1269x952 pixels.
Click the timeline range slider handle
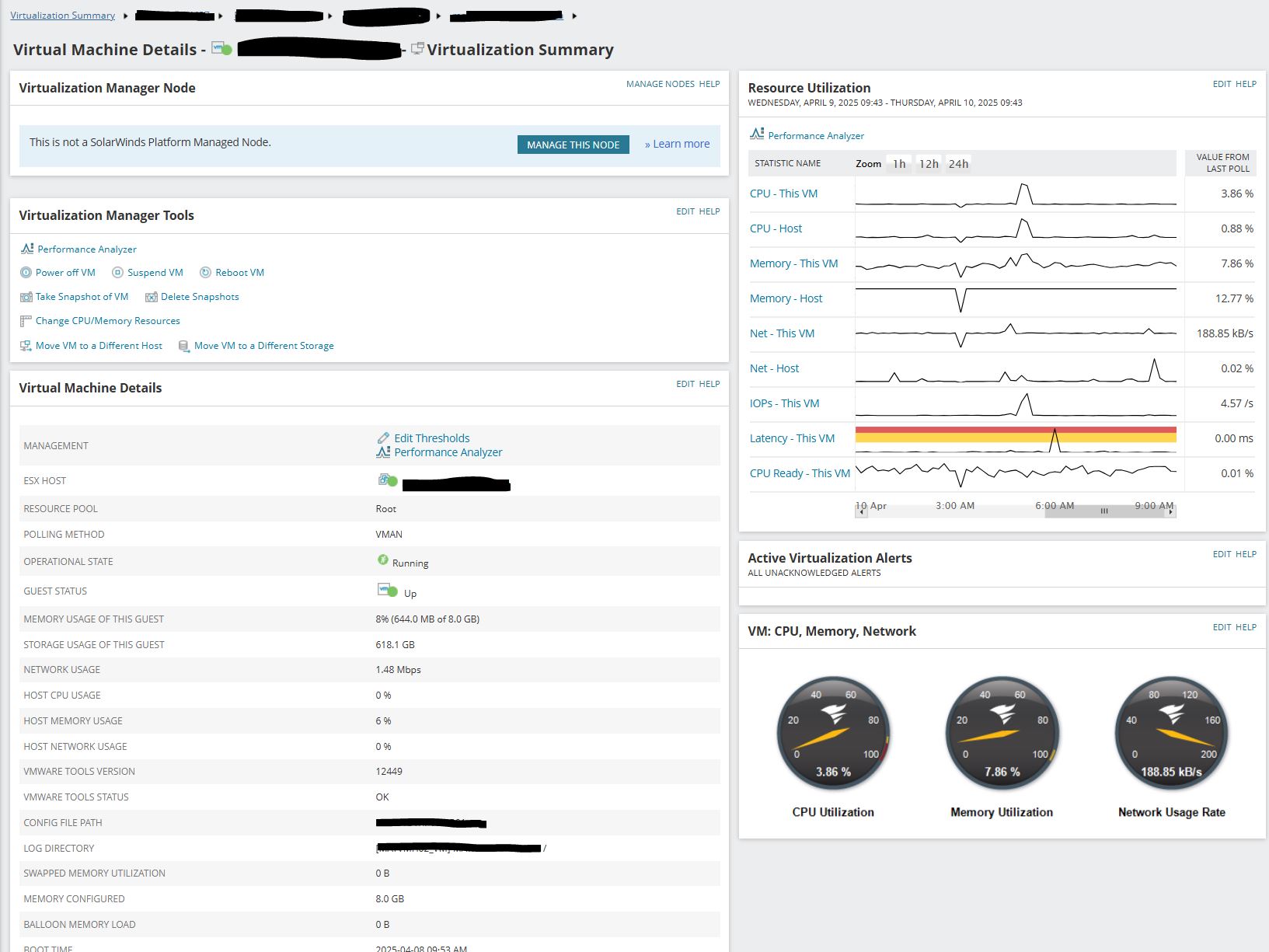pyautogui.click(x=1103, y=511)
